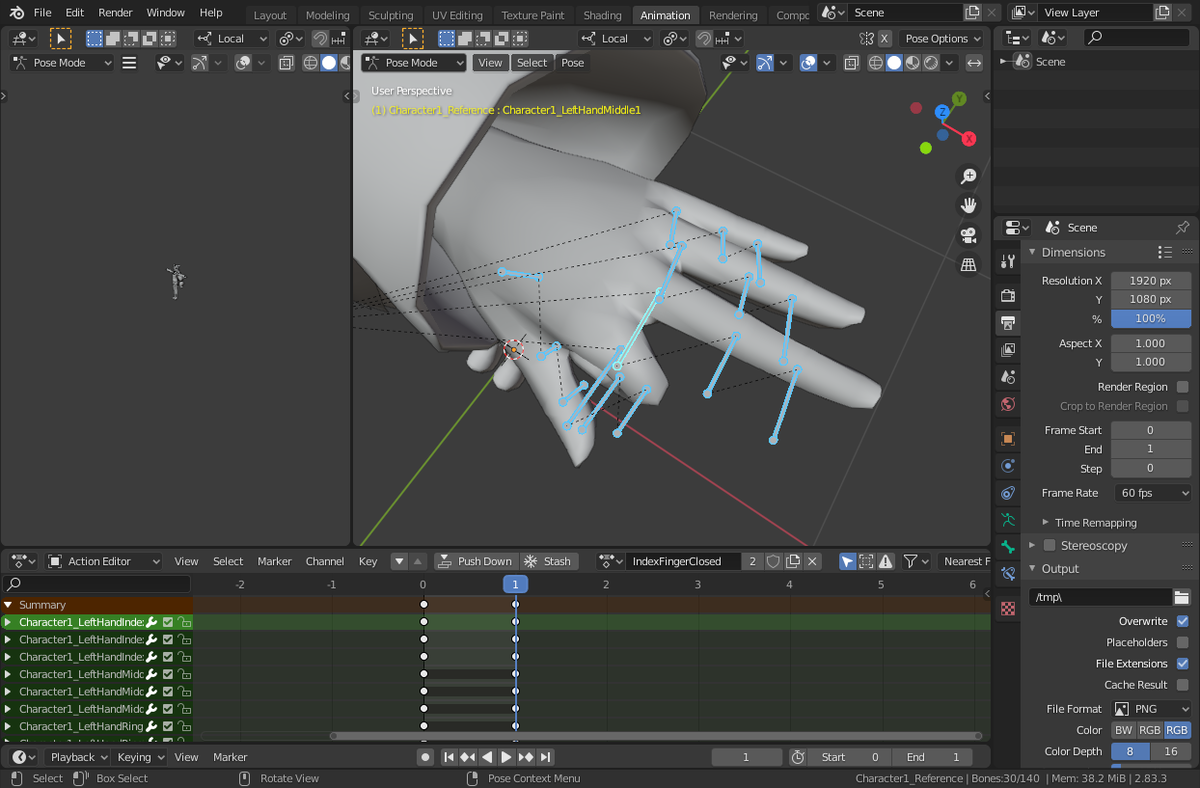1200x788 pixels.
Task: Click the IndexFingerClosed action name field
Action: point(683,561)
